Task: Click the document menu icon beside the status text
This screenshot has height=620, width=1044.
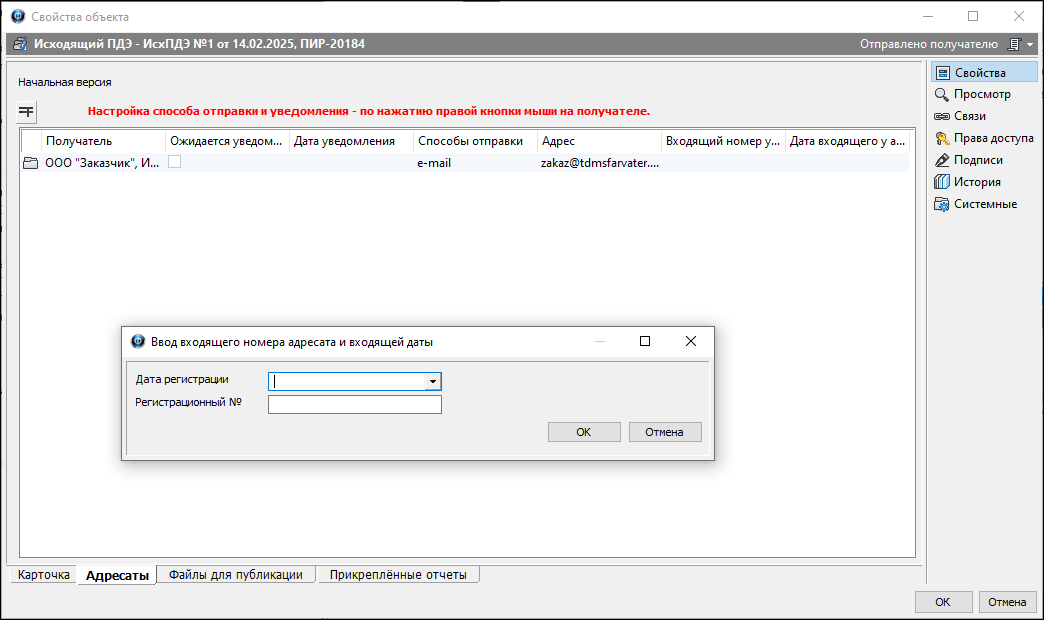Action: 1014,44
